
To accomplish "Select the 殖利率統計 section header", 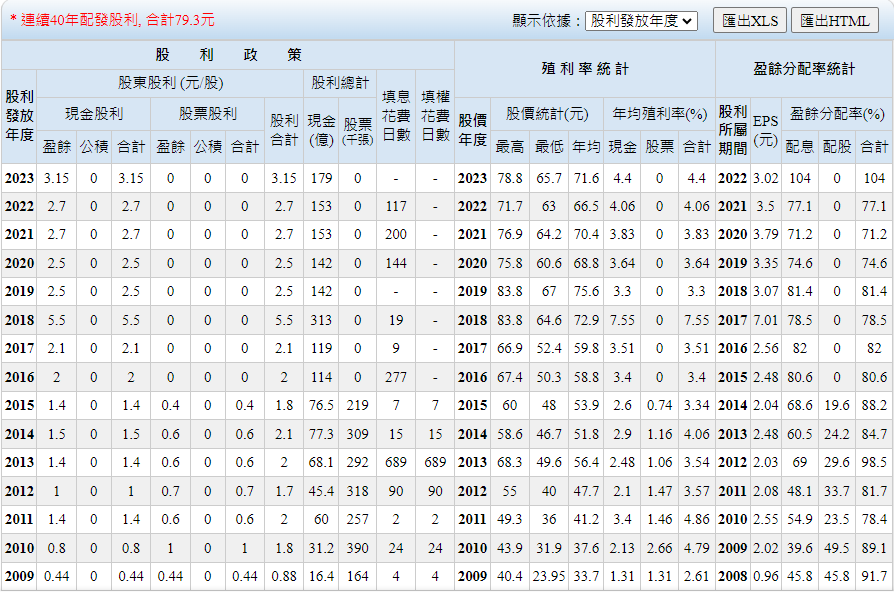I will (585, 69).
